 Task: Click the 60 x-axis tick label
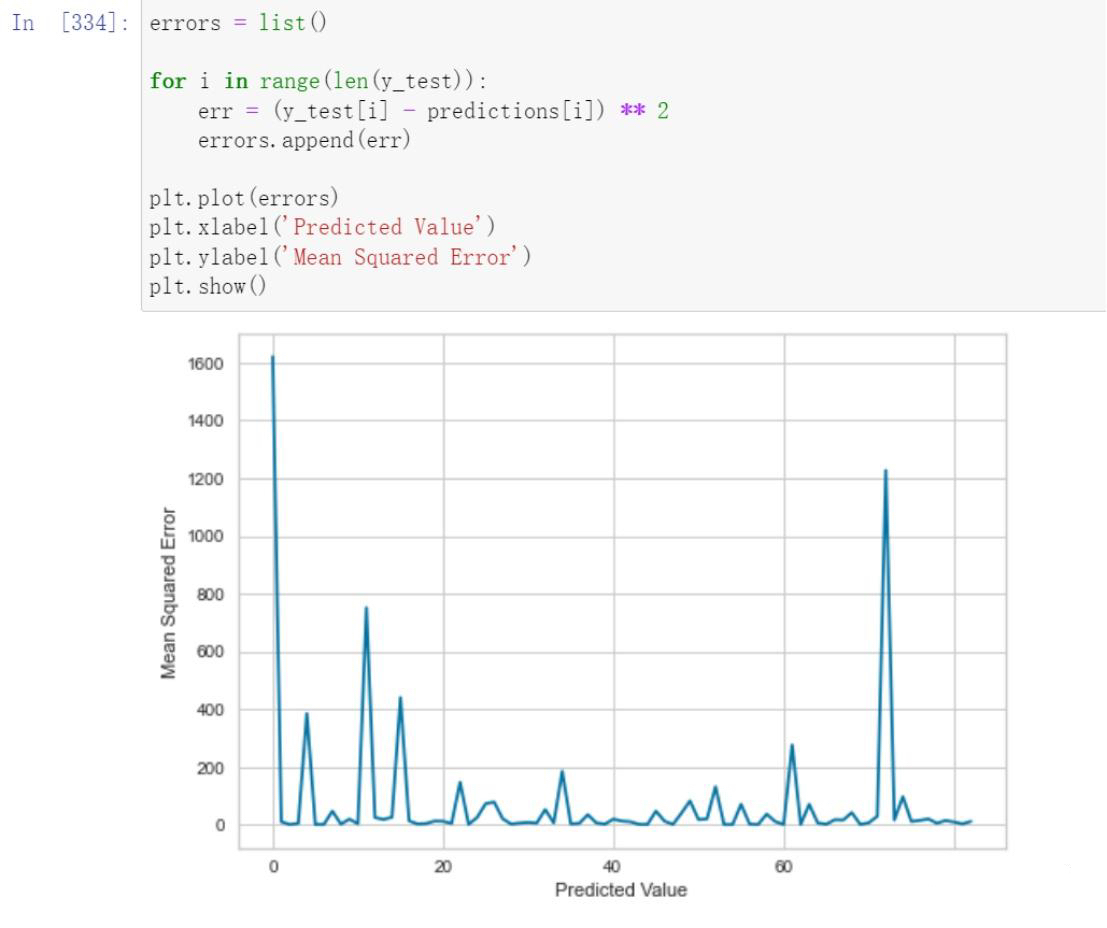[784, 867]
